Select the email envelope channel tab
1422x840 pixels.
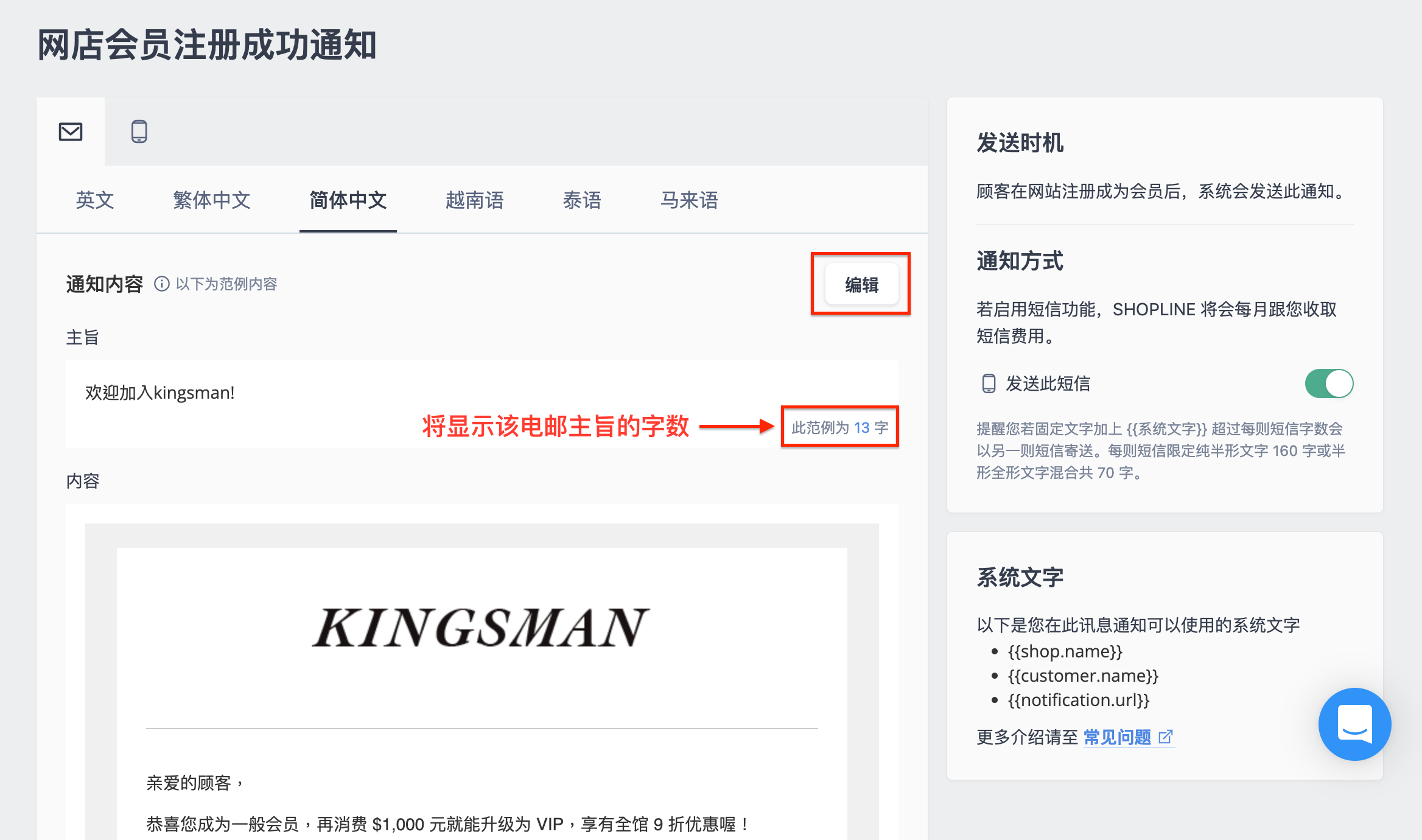pyautogui.click(x=71, y=131)
